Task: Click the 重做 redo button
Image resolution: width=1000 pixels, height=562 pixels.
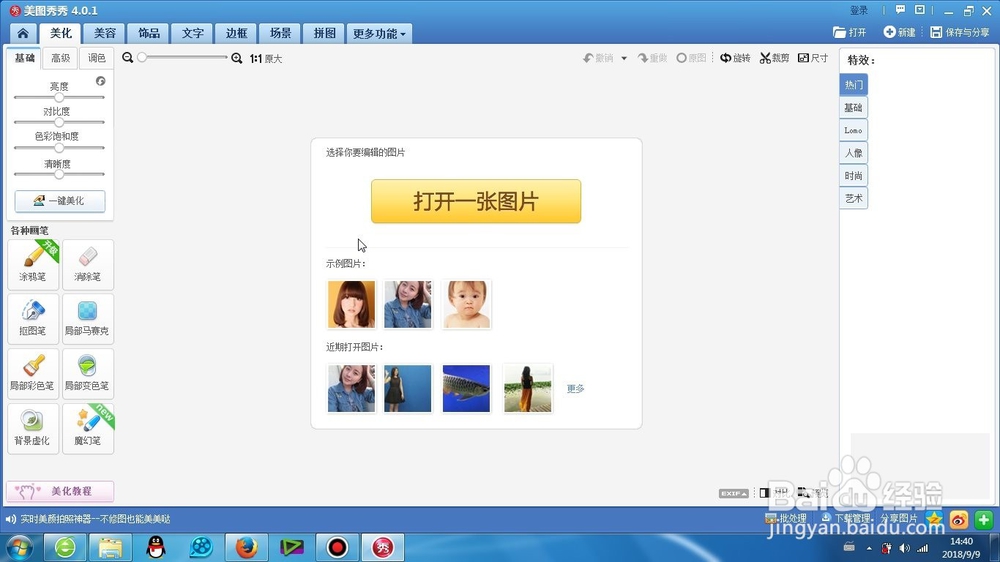Action: (652, 58)
